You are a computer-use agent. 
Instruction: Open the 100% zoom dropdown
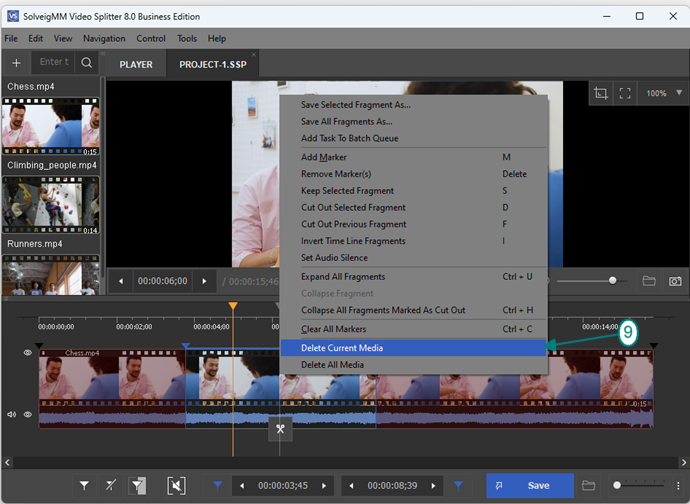pyautogui.click(x=664, y=93)
